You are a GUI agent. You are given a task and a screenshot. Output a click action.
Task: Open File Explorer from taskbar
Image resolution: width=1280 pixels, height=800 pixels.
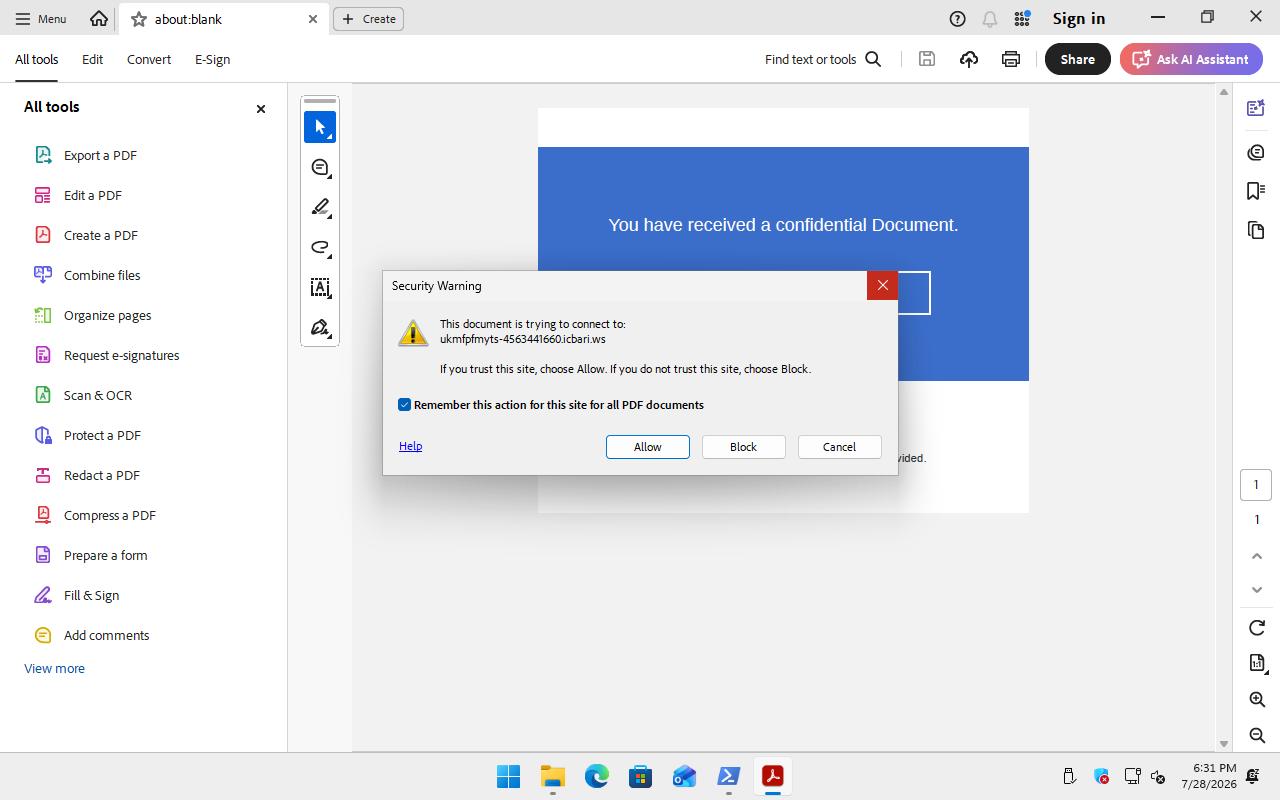(x=553, y=776)
